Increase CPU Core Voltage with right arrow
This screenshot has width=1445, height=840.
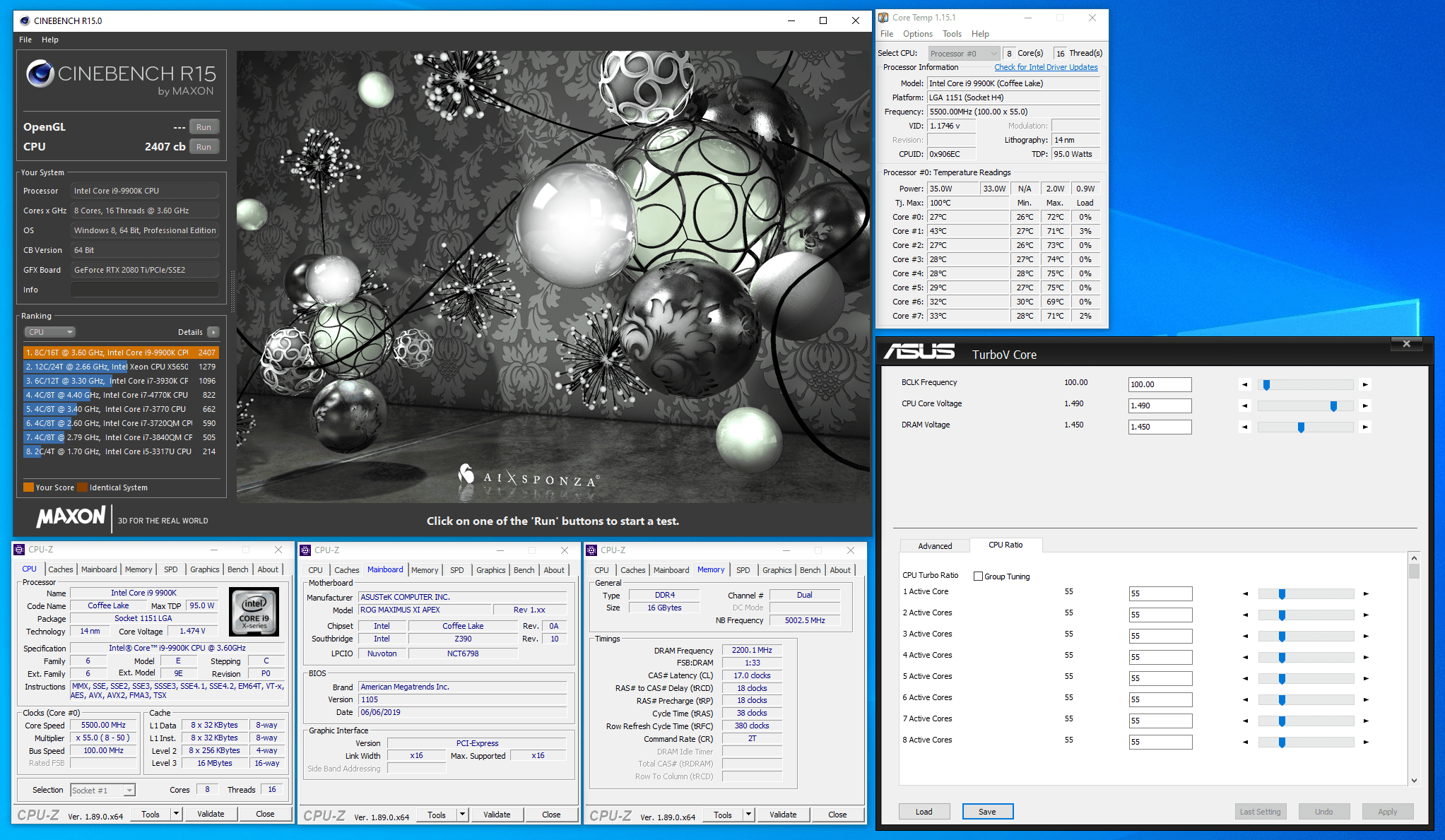pos(1365,406)
